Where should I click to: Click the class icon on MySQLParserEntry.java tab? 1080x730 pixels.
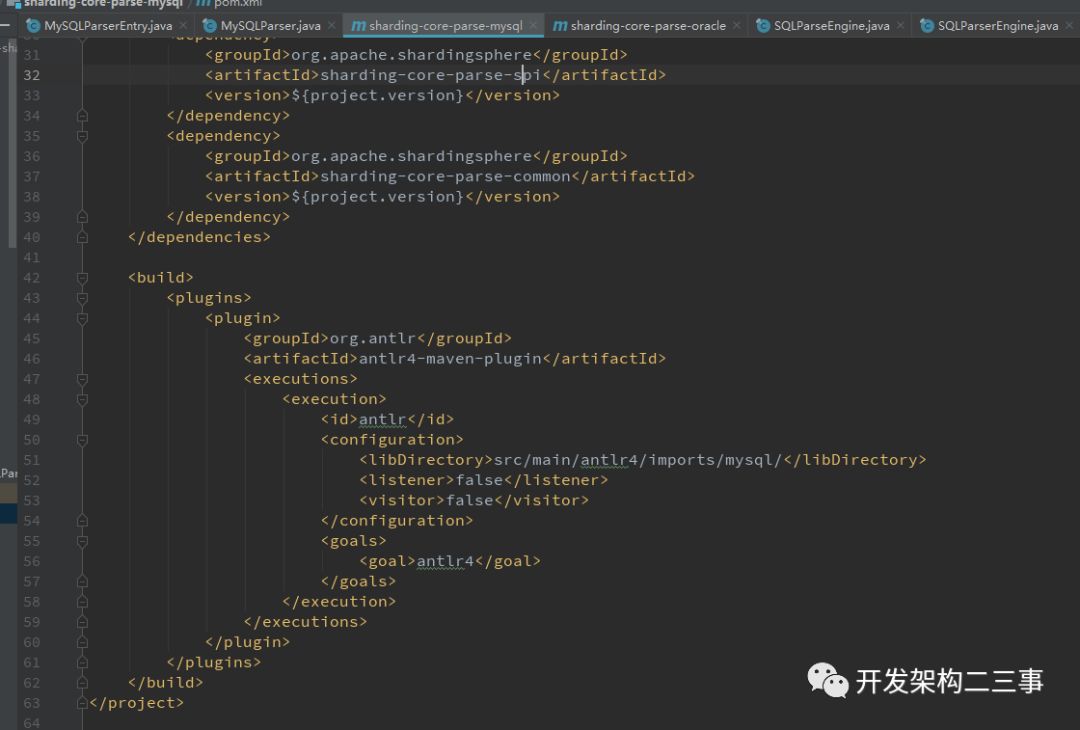click(33, 26)
